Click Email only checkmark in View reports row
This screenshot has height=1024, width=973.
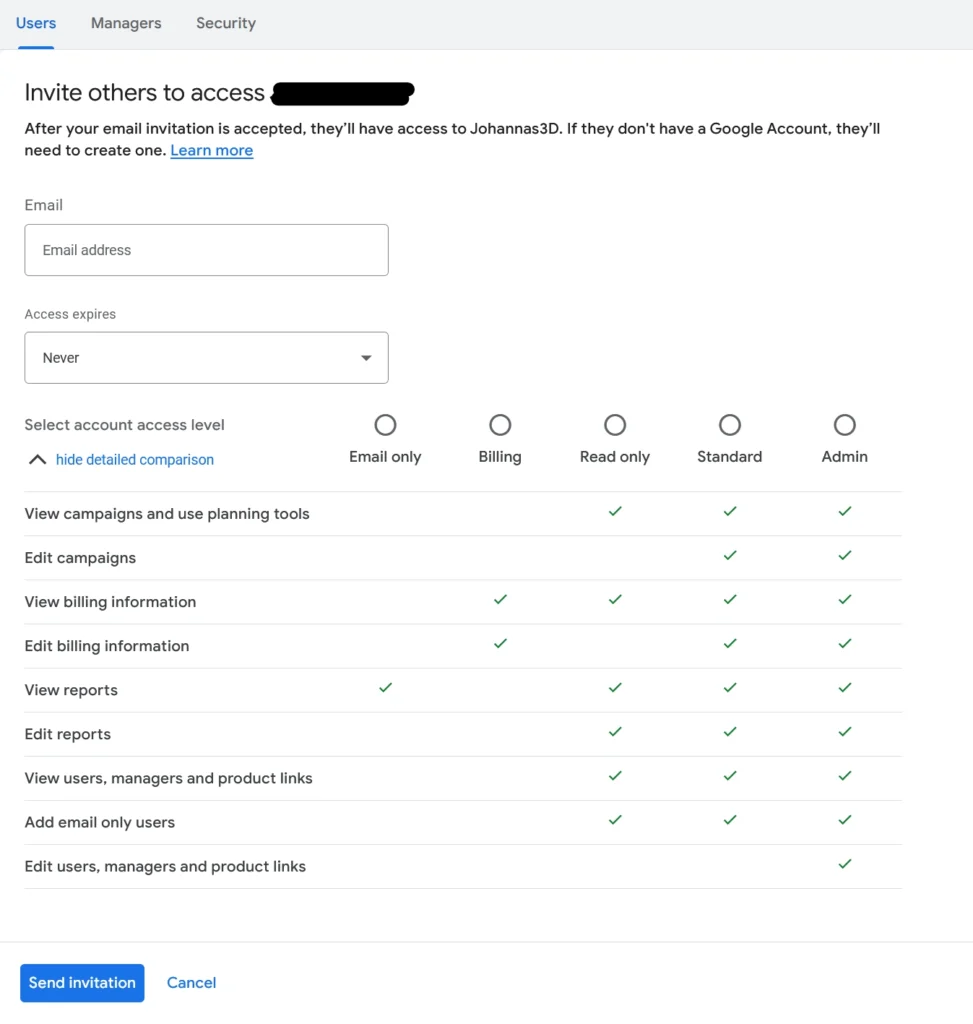[385, 688]
